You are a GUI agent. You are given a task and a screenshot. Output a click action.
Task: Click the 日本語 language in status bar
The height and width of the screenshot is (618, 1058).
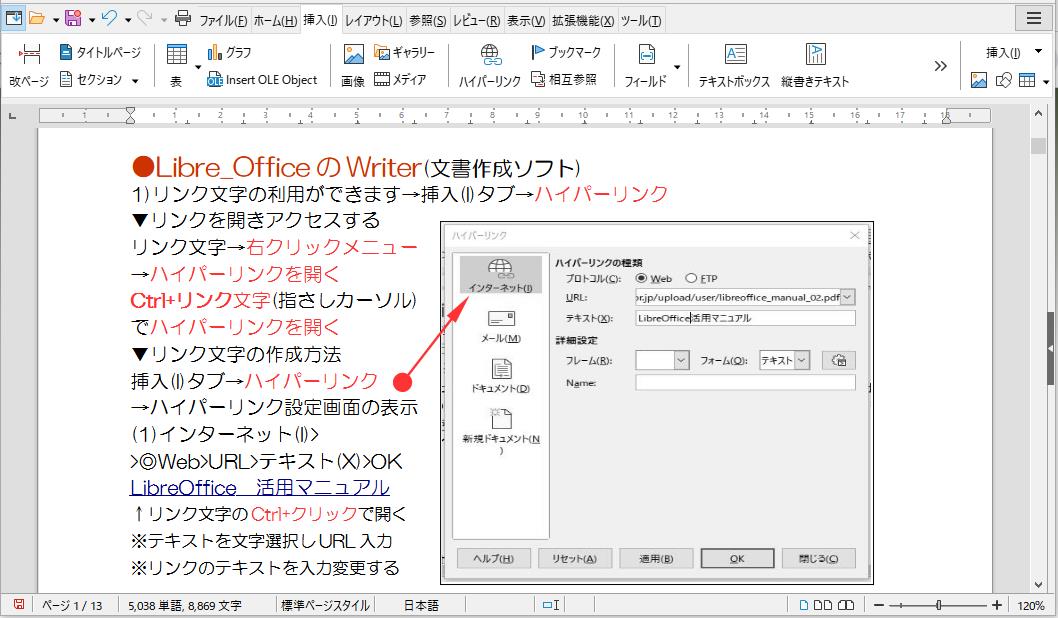[x=421, y=605]
